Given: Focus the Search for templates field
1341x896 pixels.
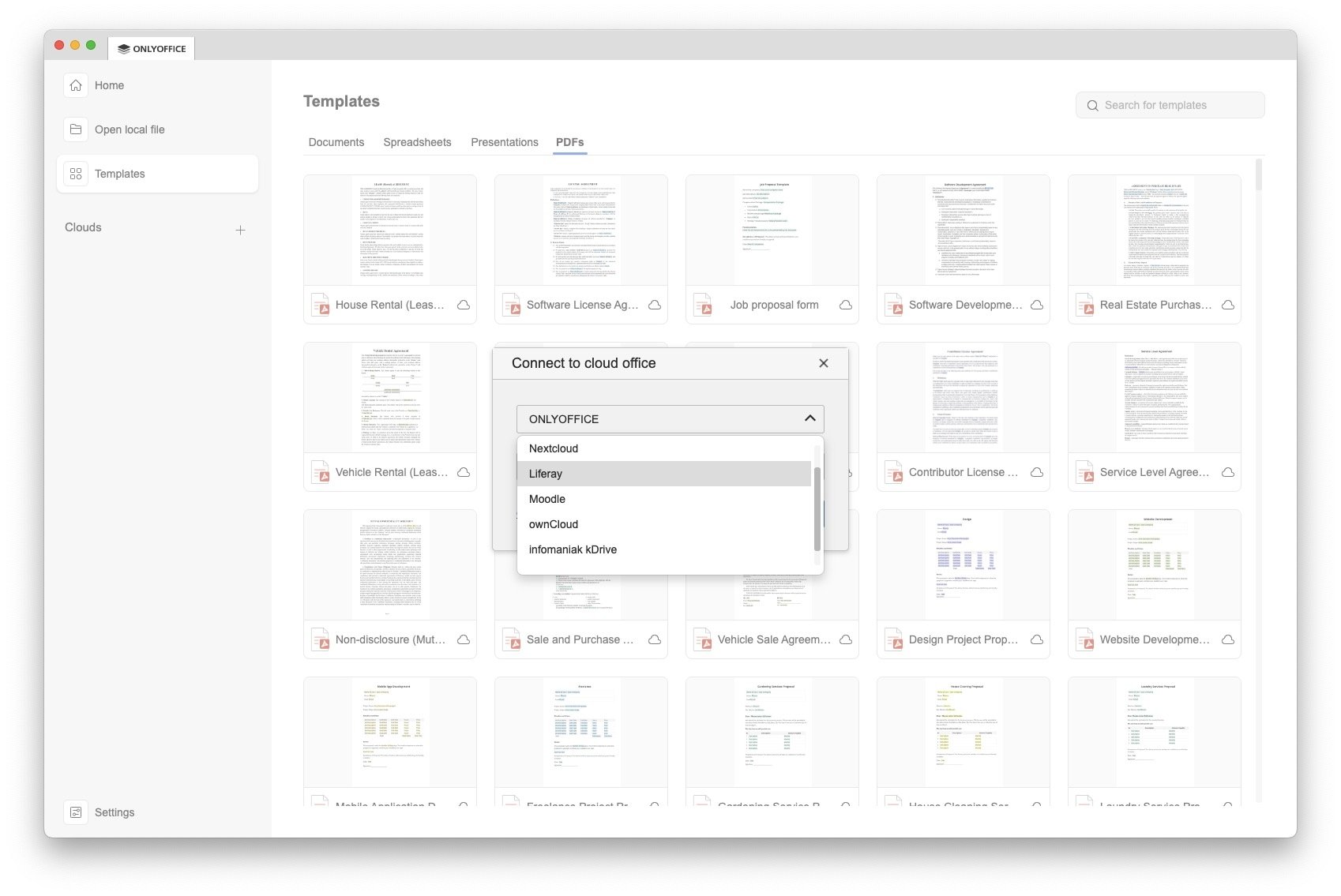Looking at the screenshot, I should [x=1177, y=106].
